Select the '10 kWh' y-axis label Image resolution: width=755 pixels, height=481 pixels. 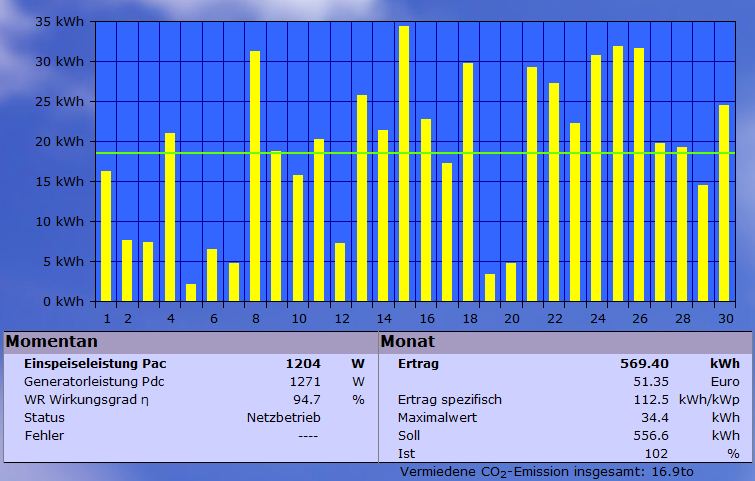[x=59, y=221]
